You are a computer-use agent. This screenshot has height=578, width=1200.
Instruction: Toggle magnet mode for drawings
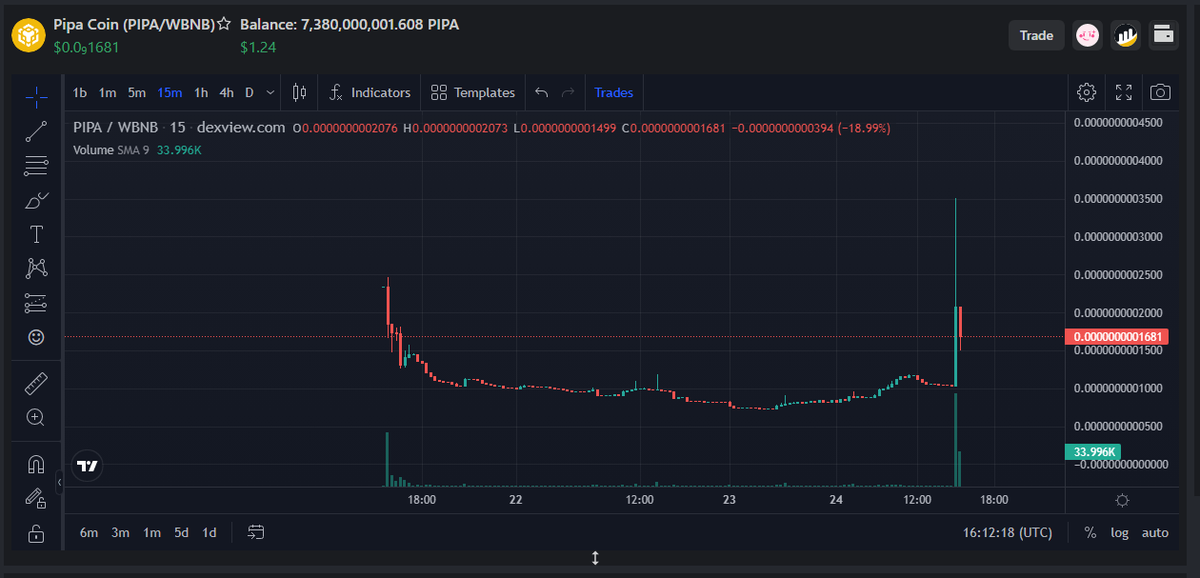pyautogui.click(x=36, y=464)
